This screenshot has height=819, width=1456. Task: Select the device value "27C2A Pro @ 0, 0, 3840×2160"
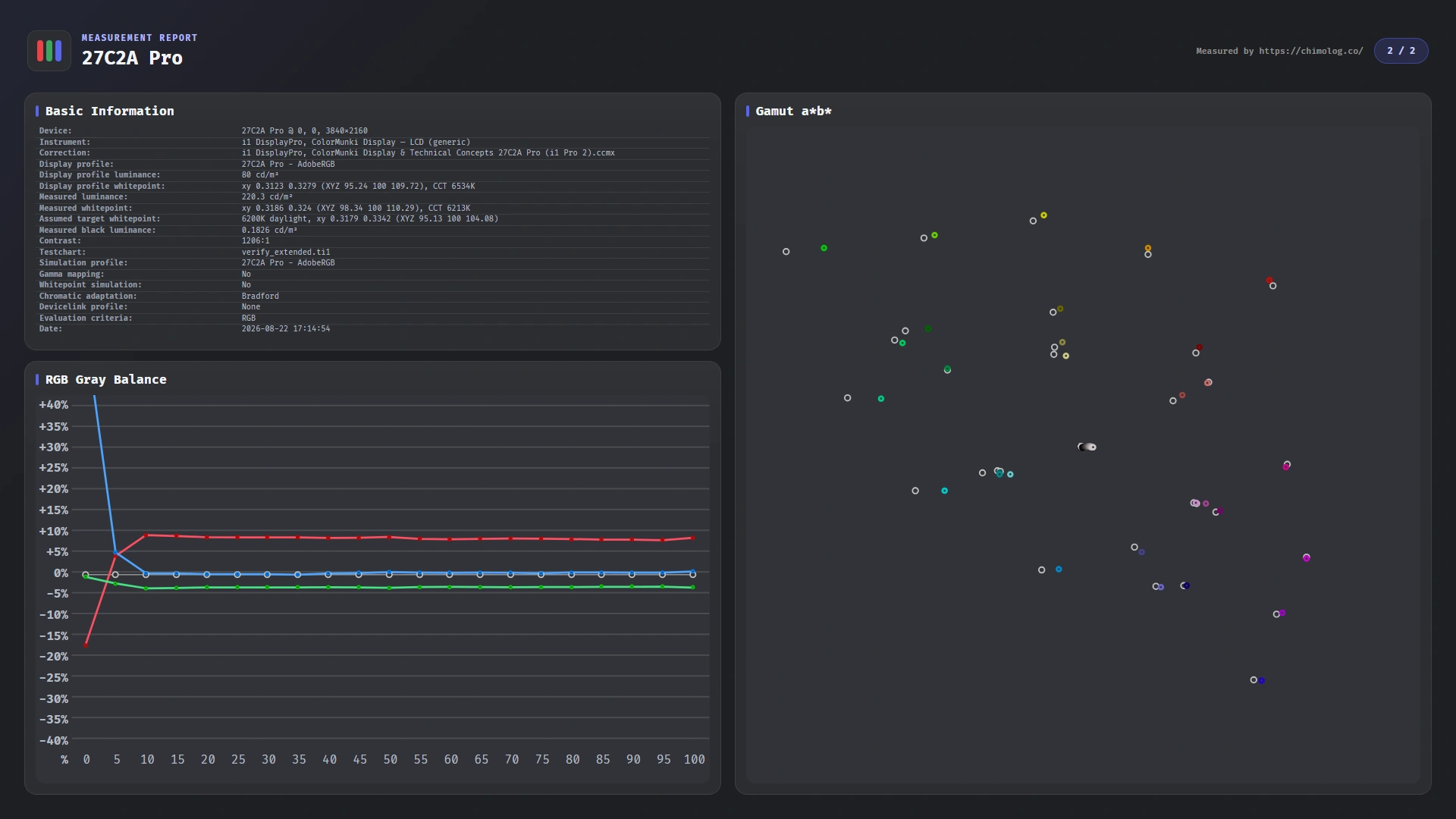304,131
